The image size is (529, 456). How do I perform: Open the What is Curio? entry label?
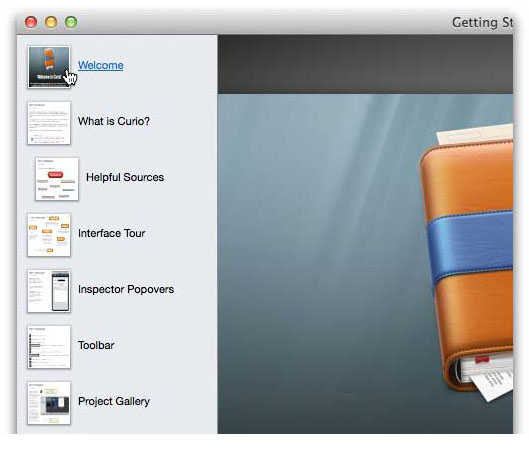(x=114, y=121)
